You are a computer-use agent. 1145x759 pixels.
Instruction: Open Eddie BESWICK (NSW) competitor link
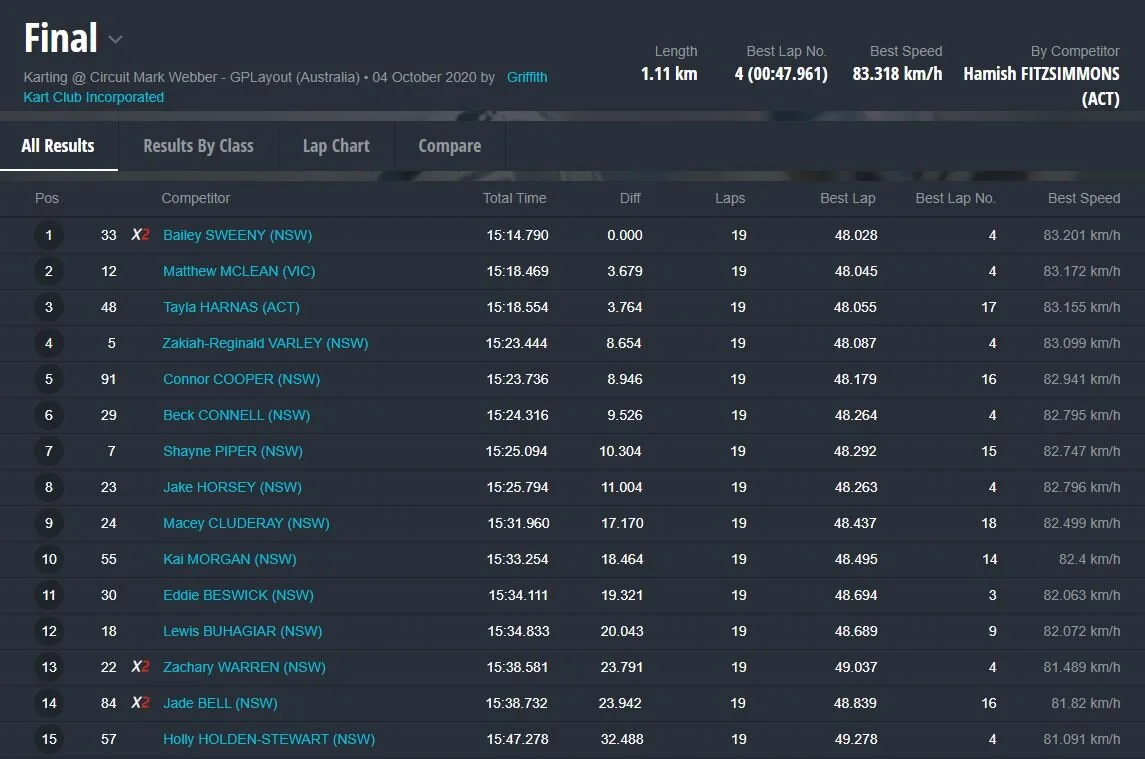click(x=238, y=595)
